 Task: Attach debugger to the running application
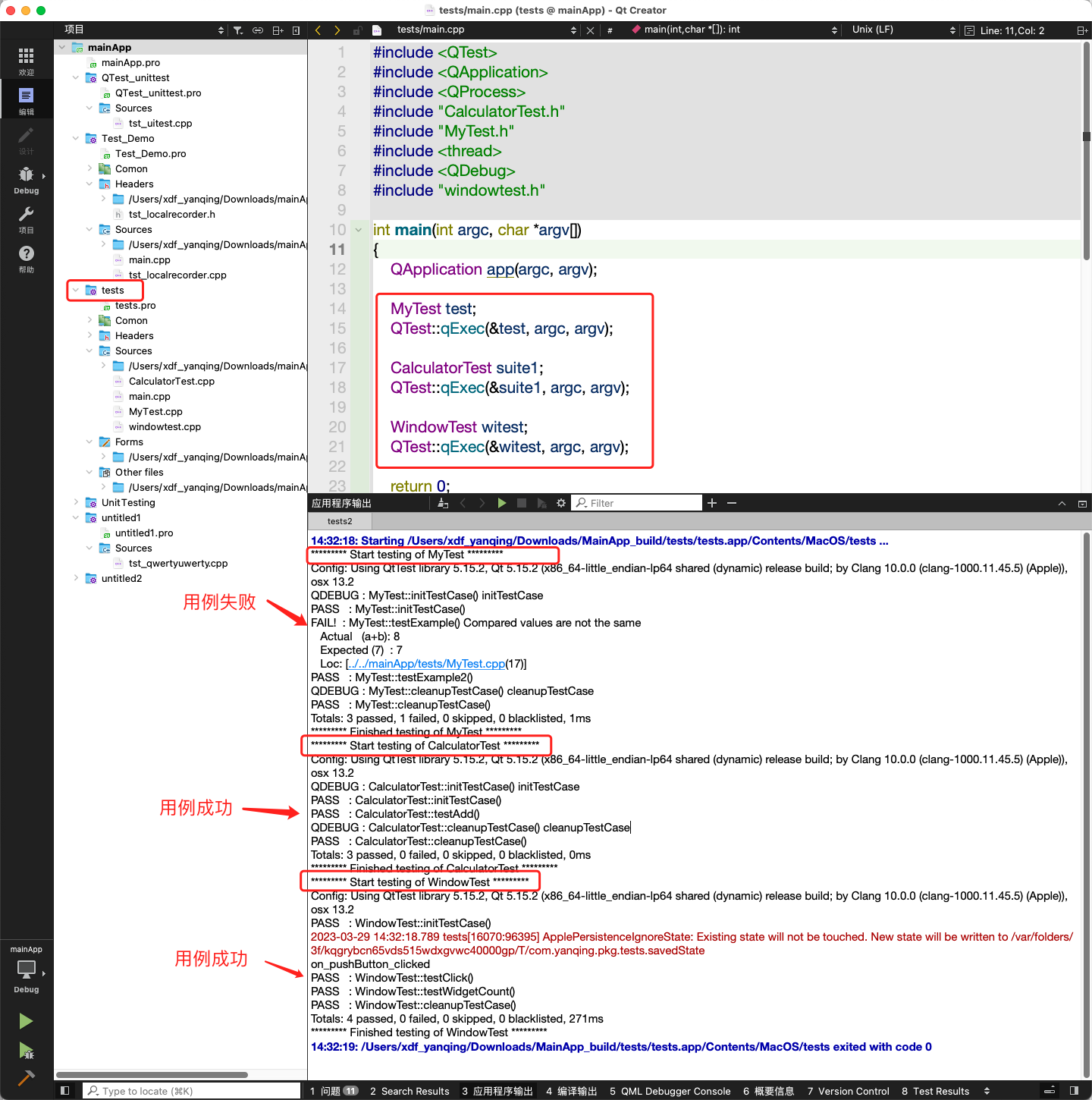point(541,503)
